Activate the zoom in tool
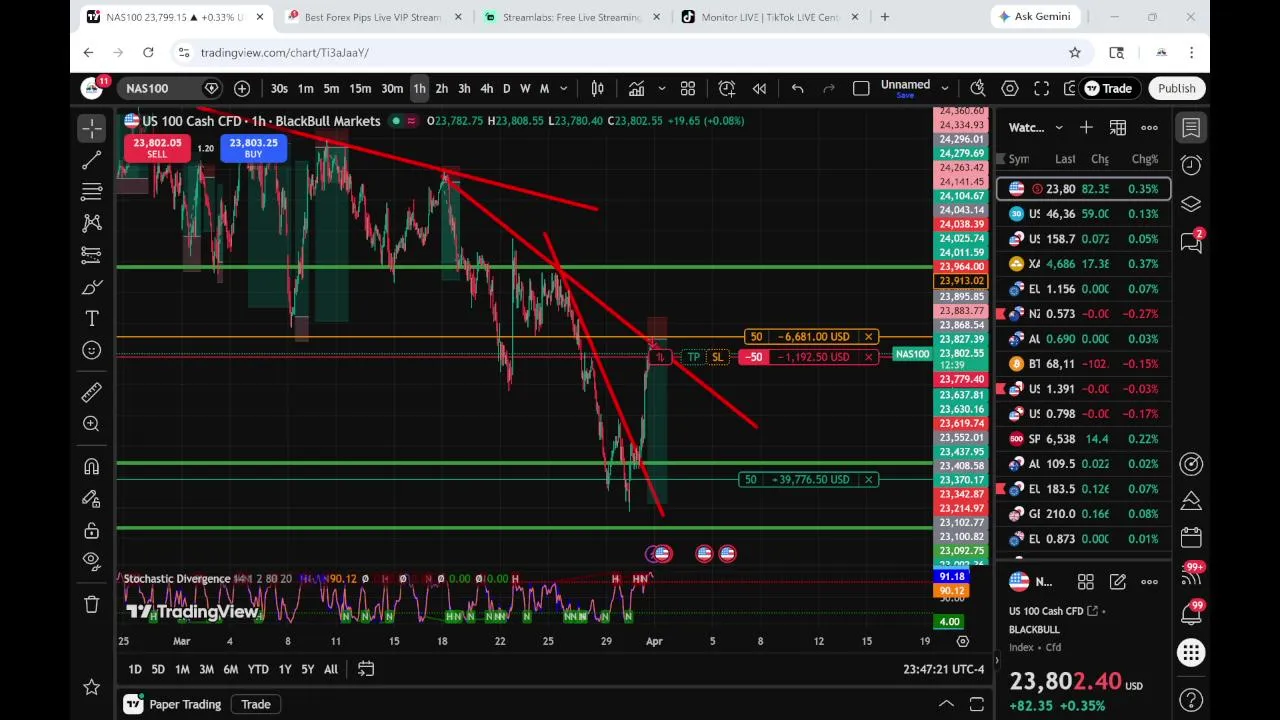This screenshot has height=720, width=1280. (92, 424)
